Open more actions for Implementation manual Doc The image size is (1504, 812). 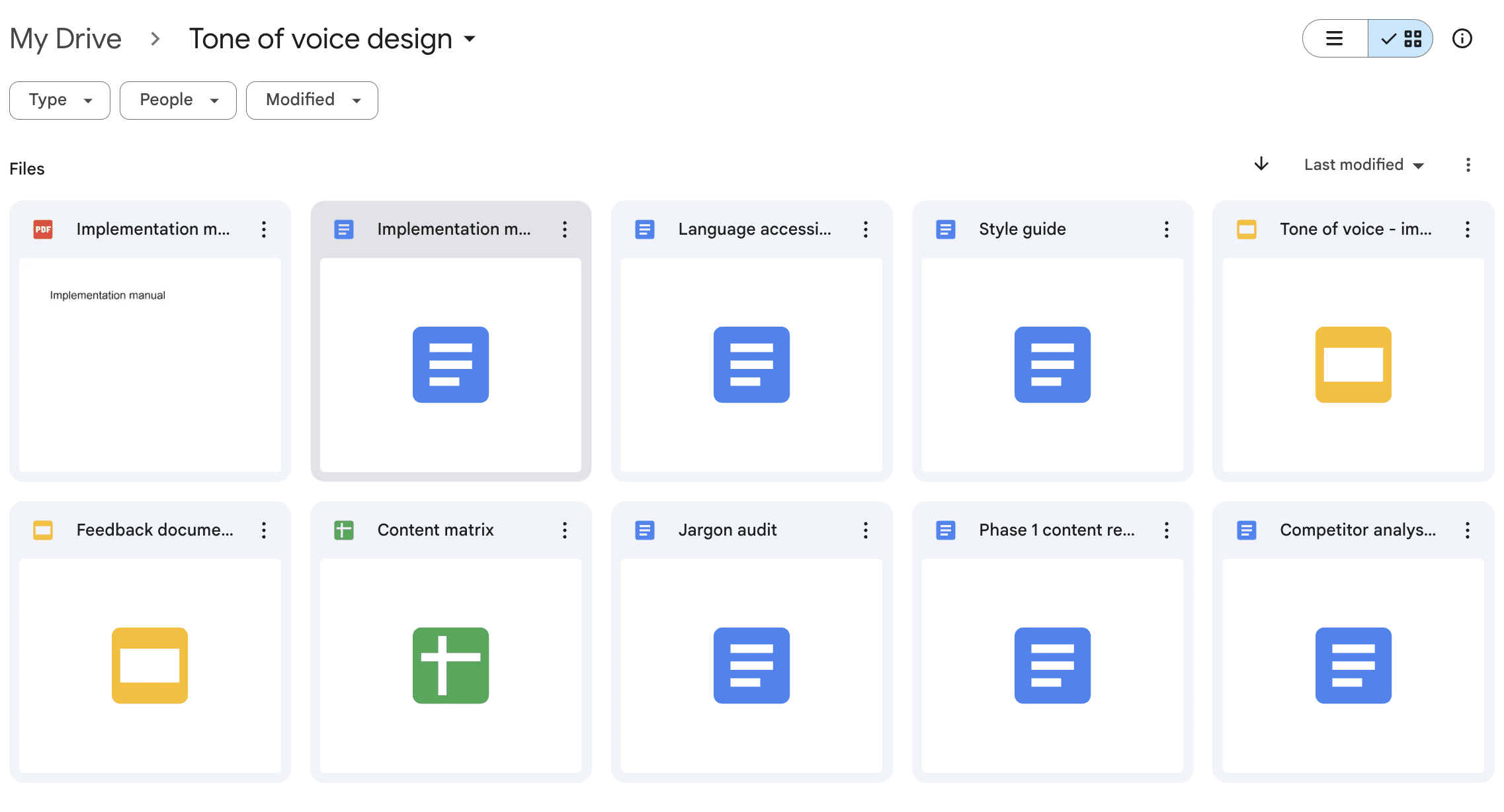[565, 229]
